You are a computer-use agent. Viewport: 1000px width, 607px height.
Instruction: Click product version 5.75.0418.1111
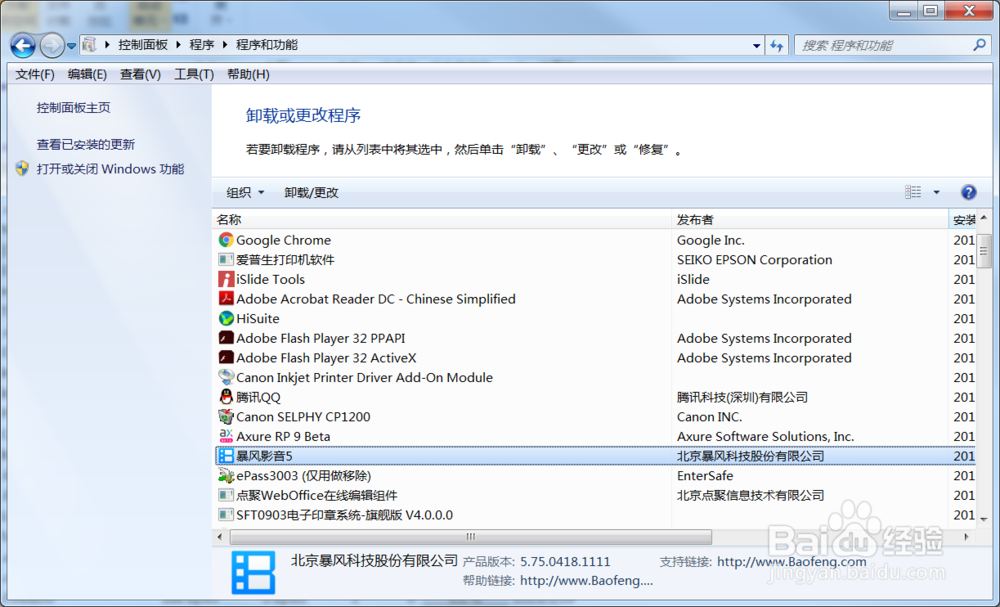click(565, 562)
